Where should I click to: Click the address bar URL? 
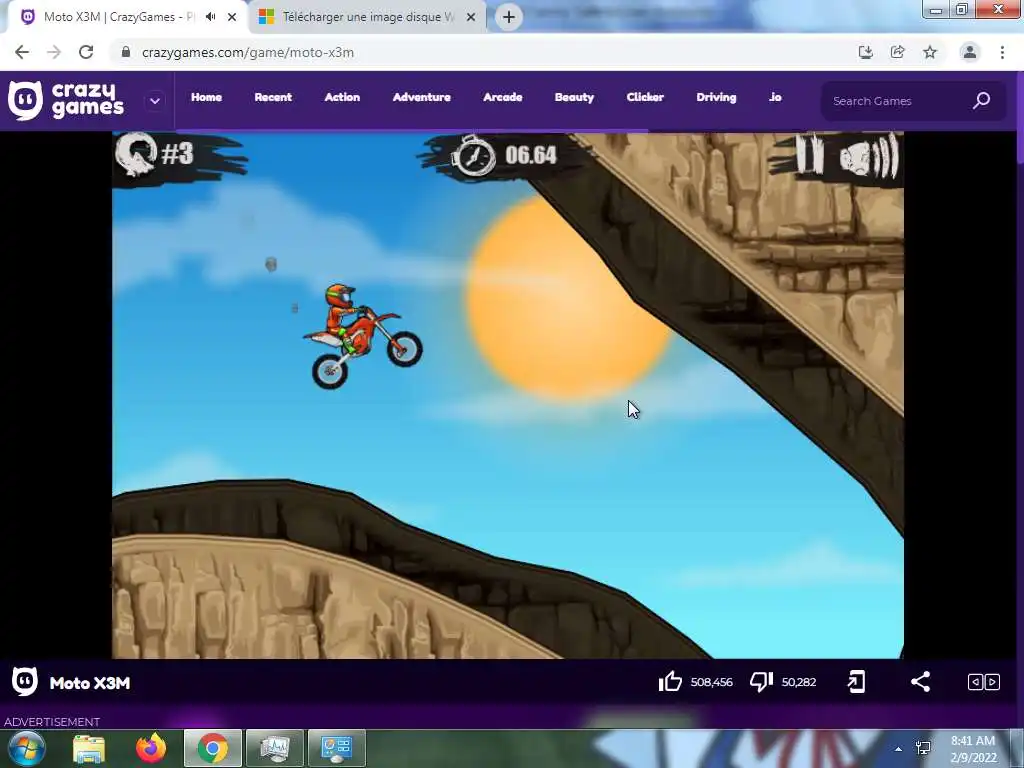248,52
